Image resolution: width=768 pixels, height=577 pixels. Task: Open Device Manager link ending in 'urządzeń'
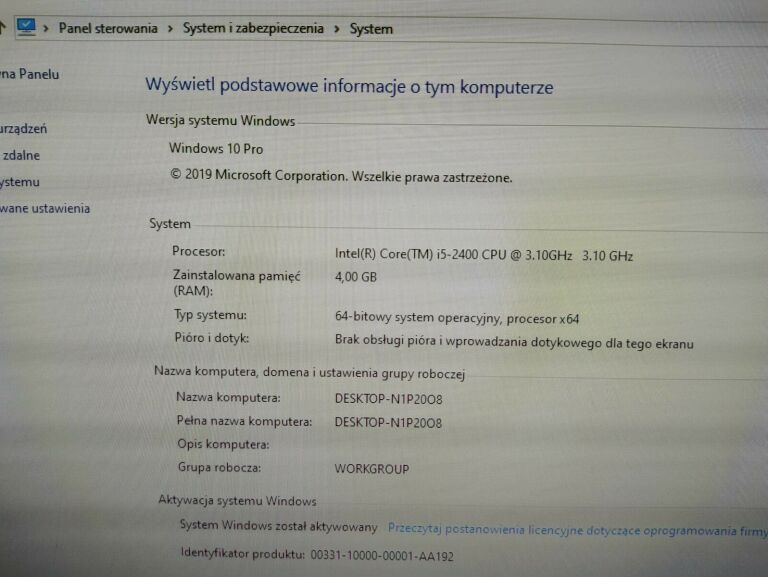[24, 129]
